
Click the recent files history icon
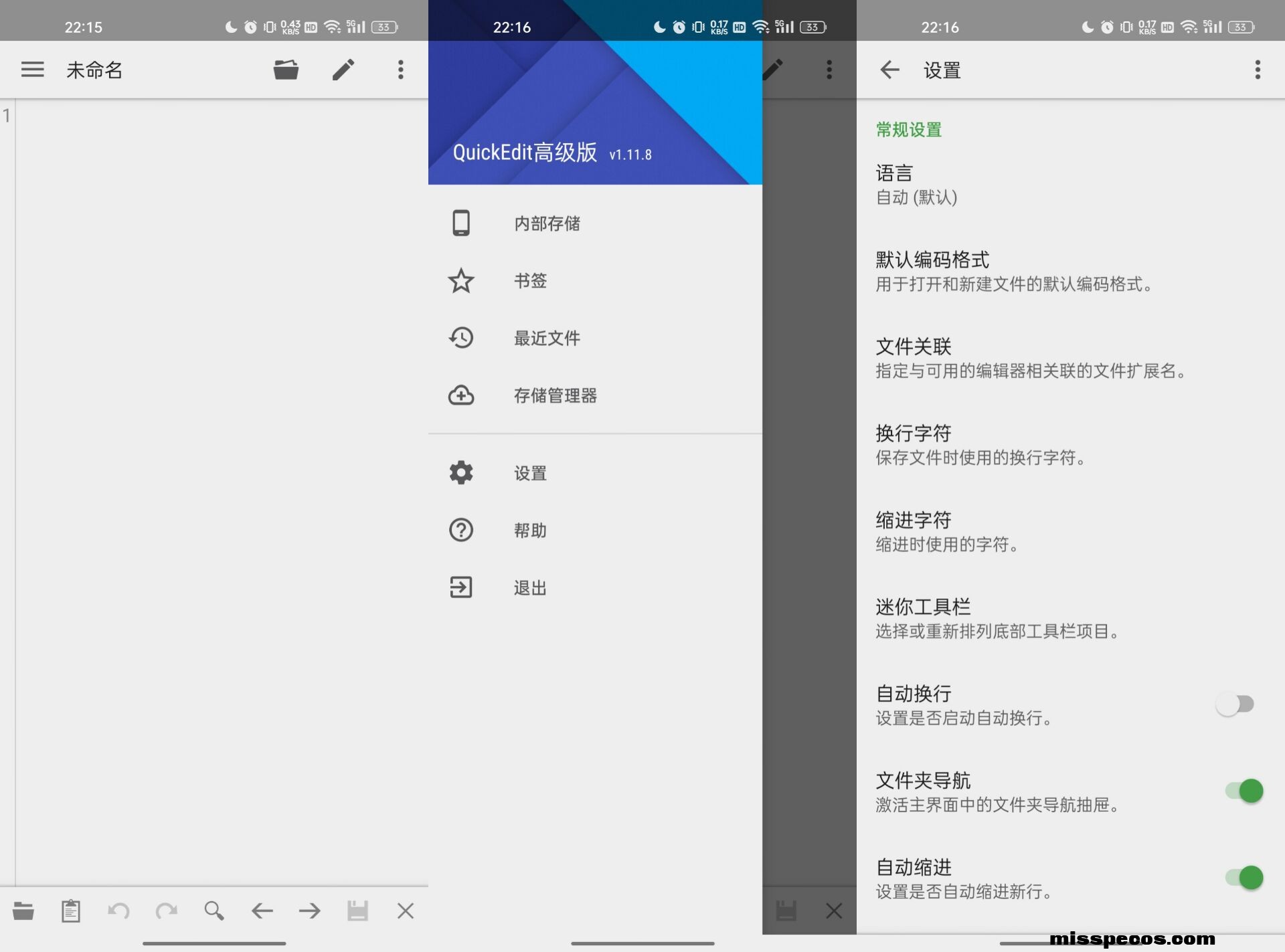coord(461,338)
